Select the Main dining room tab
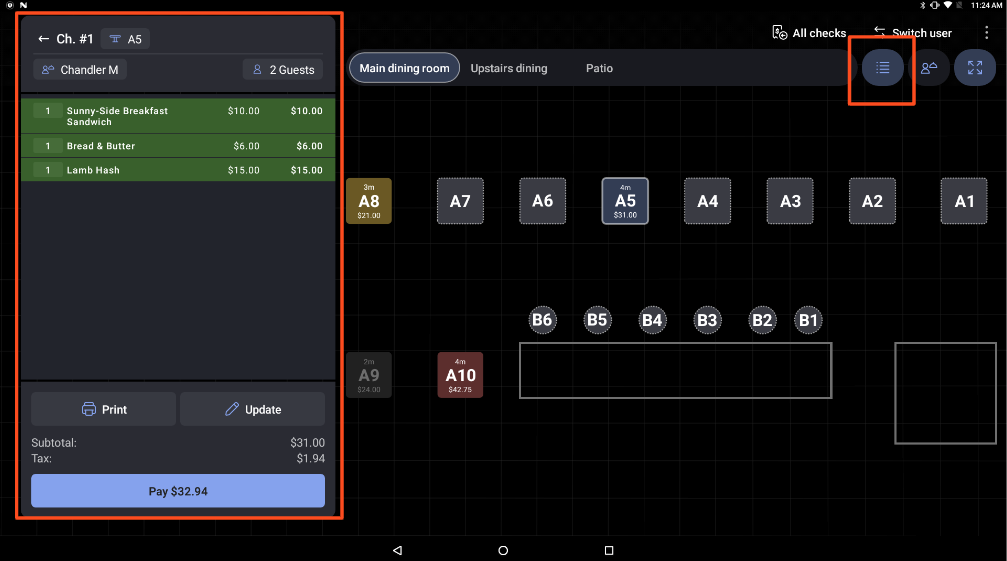Screen dimensions: 1007x561 click(404, 68)
